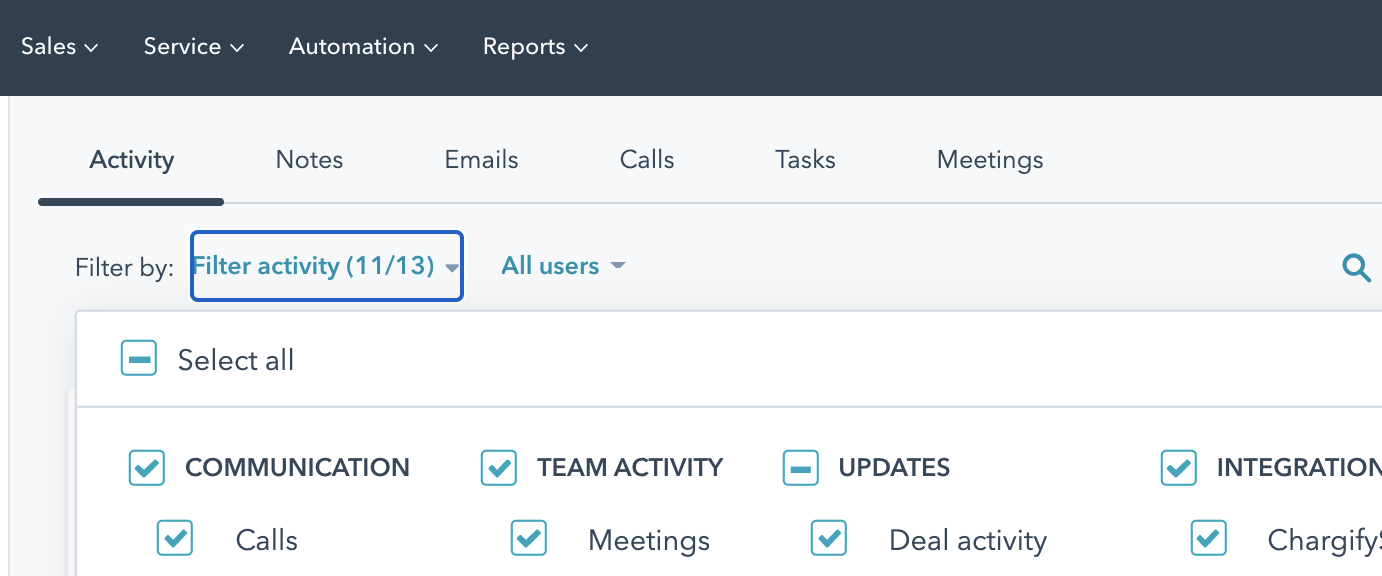Collapse the Filter activity (11/13) dropdown
The height and width of the screenshot is (576, 1382).
coord(326,266)
